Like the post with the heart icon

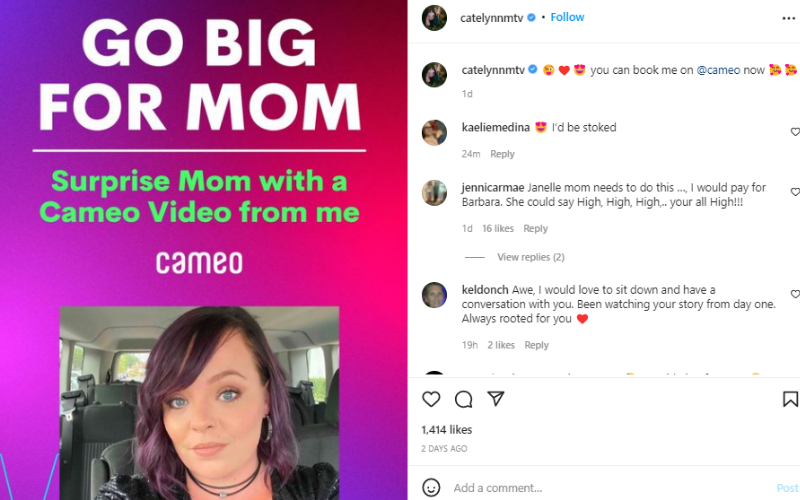pos(431,399)
